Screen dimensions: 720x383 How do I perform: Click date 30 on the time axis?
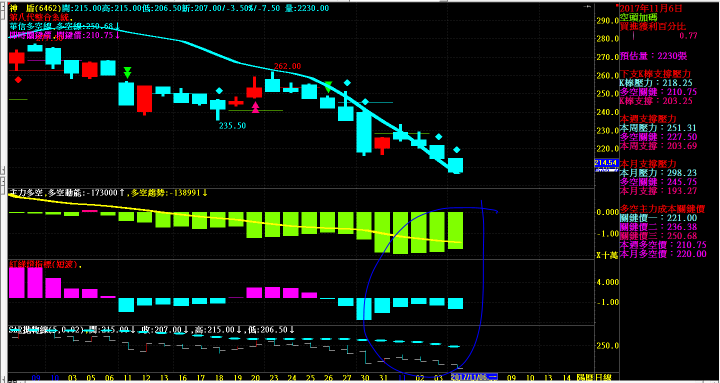pyautogui.click(x=365, y=377)
